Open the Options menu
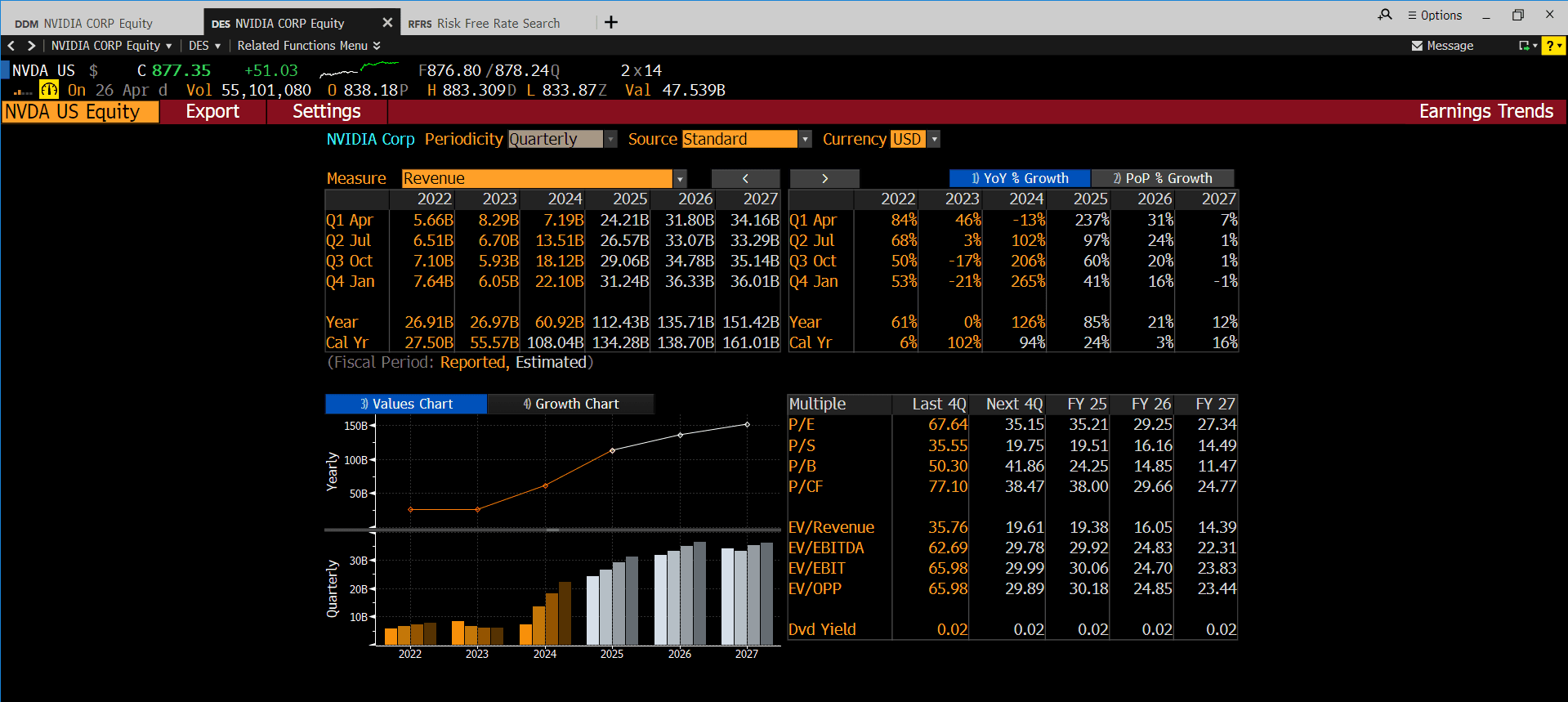1568x702 pixels. (x=1435, y=15)
